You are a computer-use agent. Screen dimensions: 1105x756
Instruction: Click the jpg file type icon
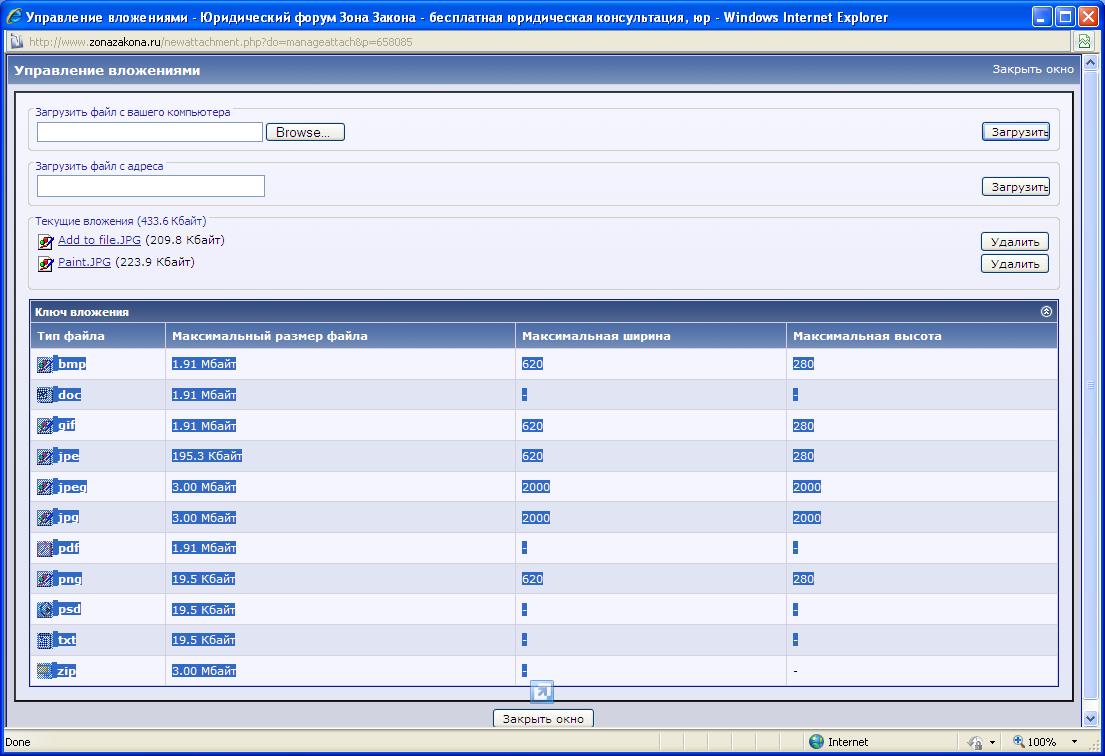pos(45,518)
